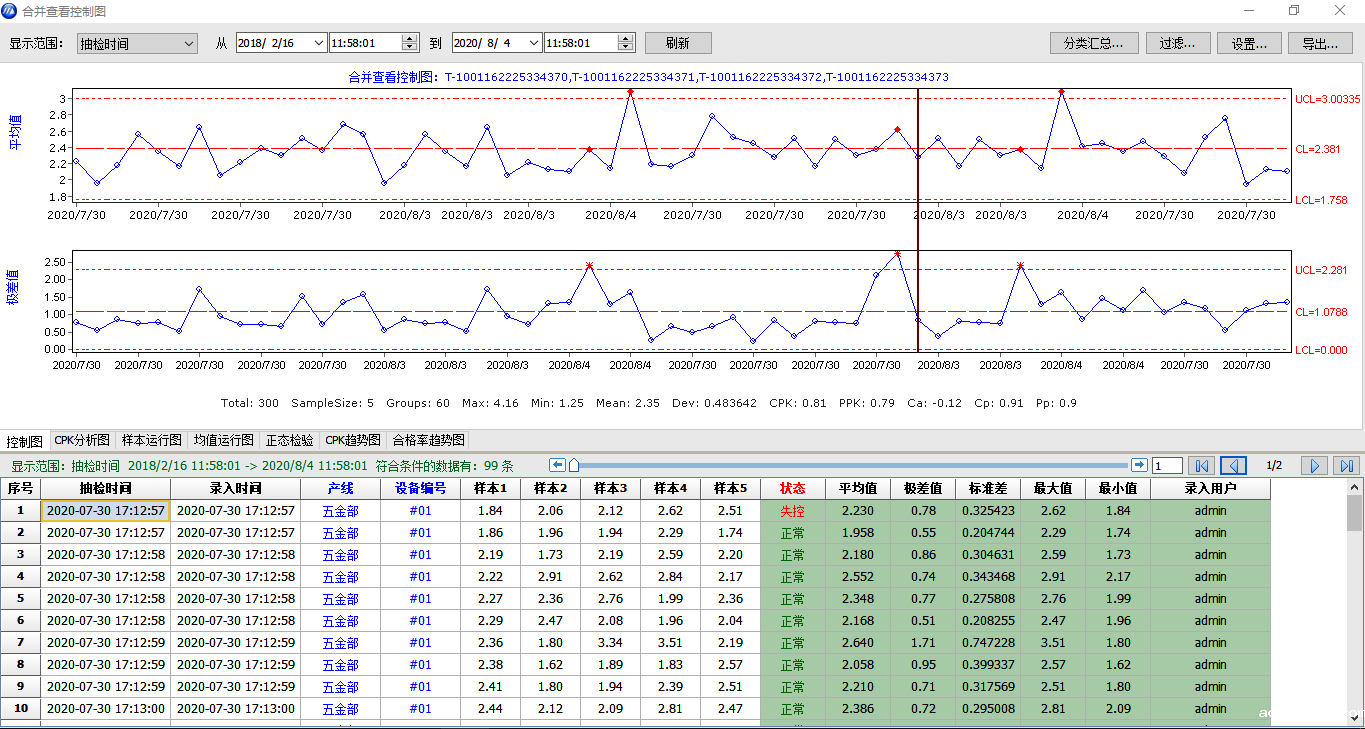The image size is (1365, 729).
Task: Sort by 状态 column header
Action: click(792, 489)
